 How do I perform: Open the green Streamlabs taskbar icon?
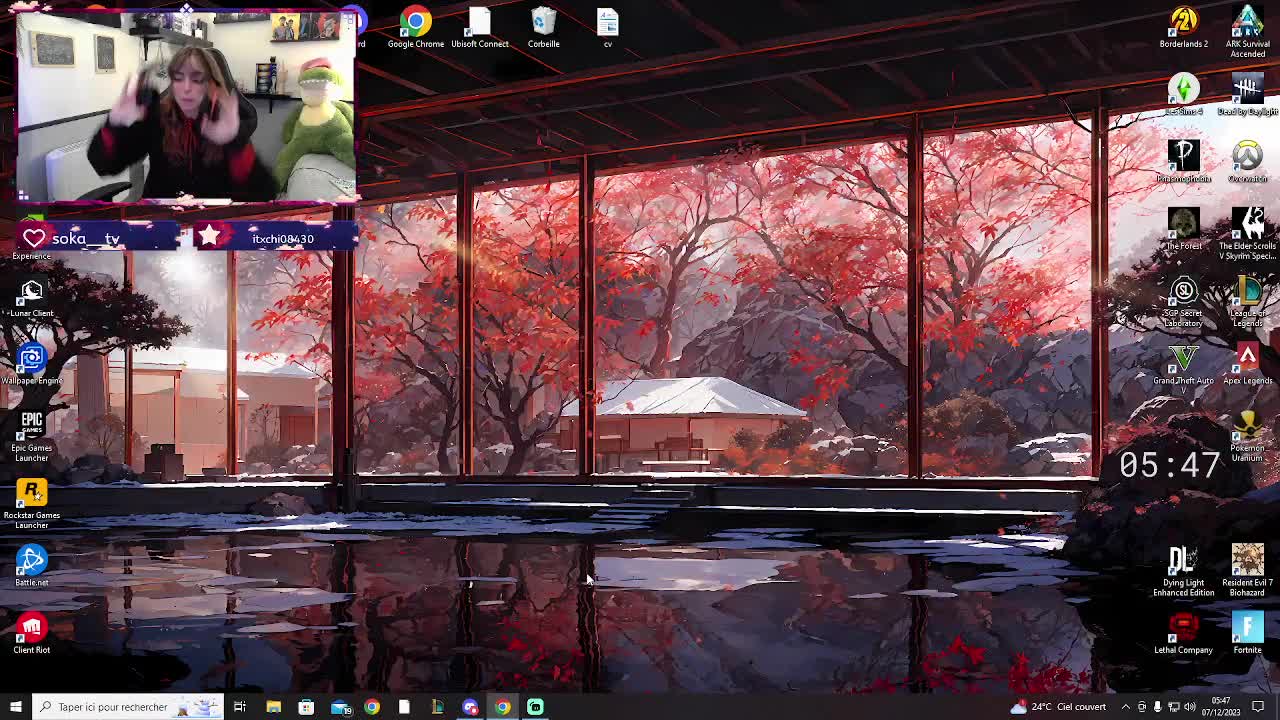click(535, 707)
